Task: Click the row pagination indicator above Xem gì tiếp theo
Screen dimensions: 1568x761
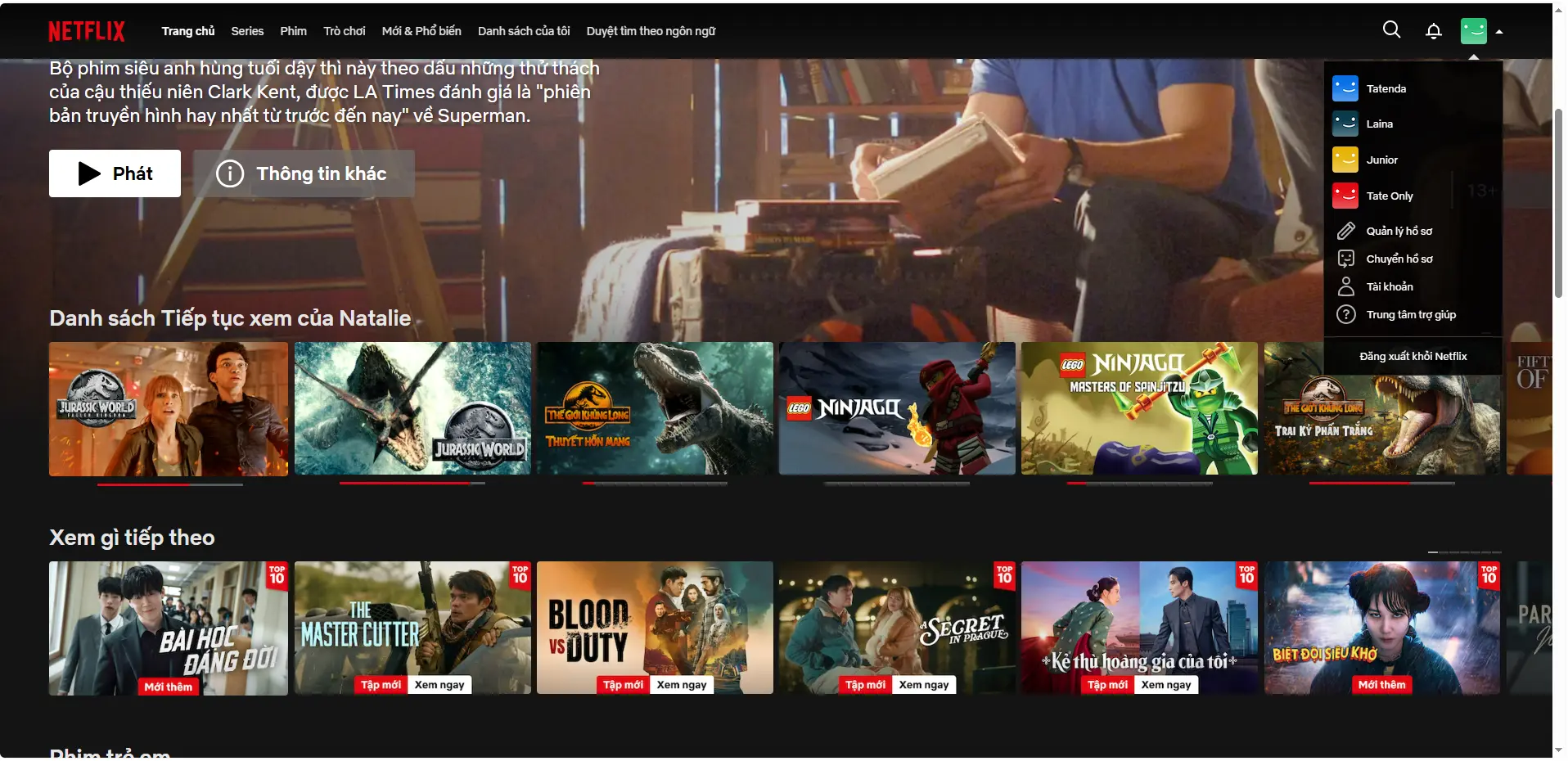Action: point(1465,552)
